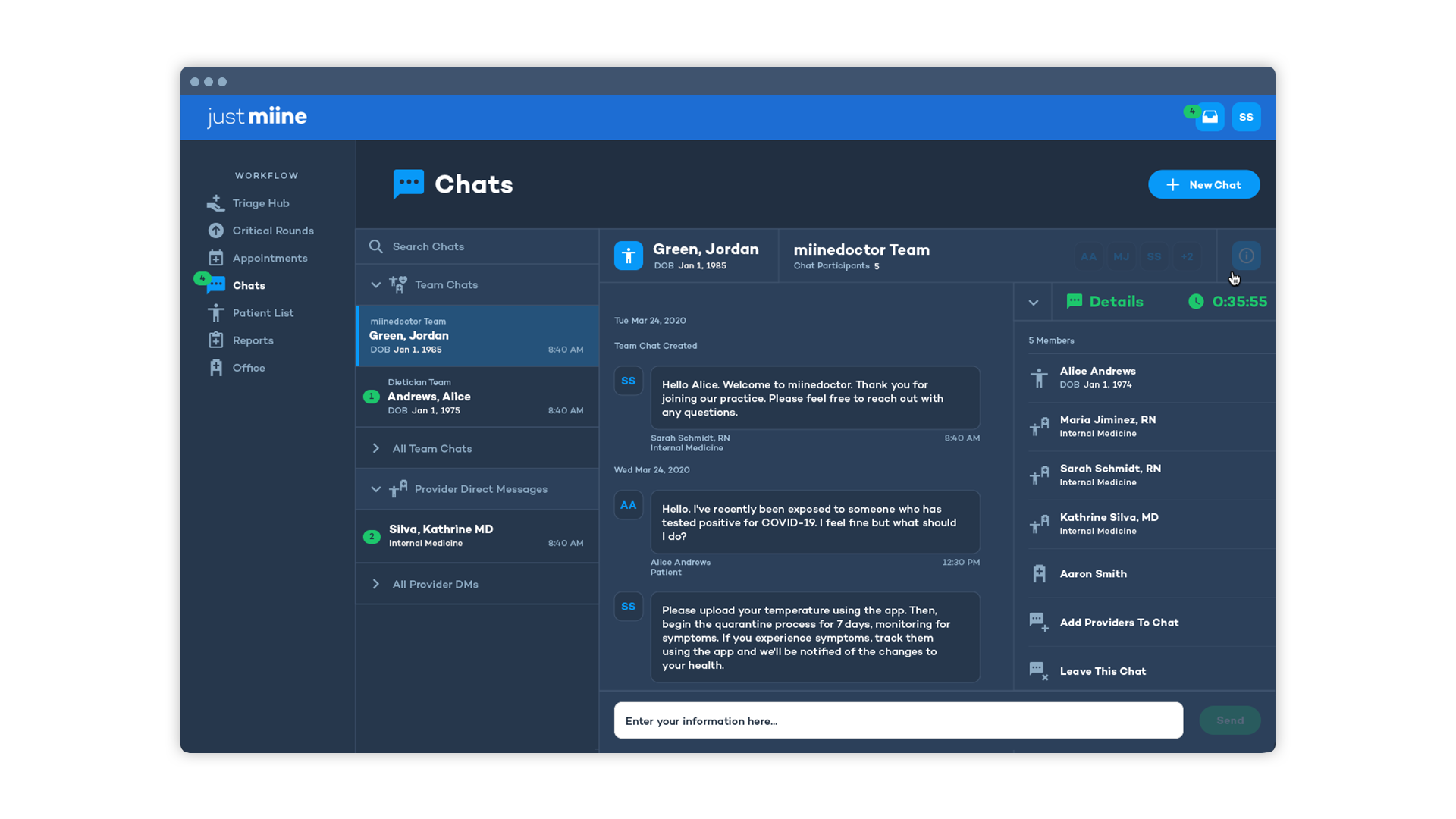Click the Team Chats group icon
Image resolution: width=1456 pixels, height=819 pixels.
point(398,285)
